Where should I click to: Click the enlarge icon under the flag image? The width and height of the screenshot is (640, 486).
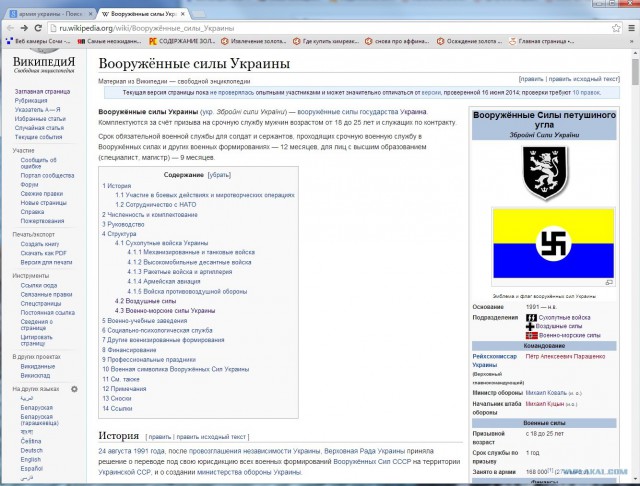609,282
